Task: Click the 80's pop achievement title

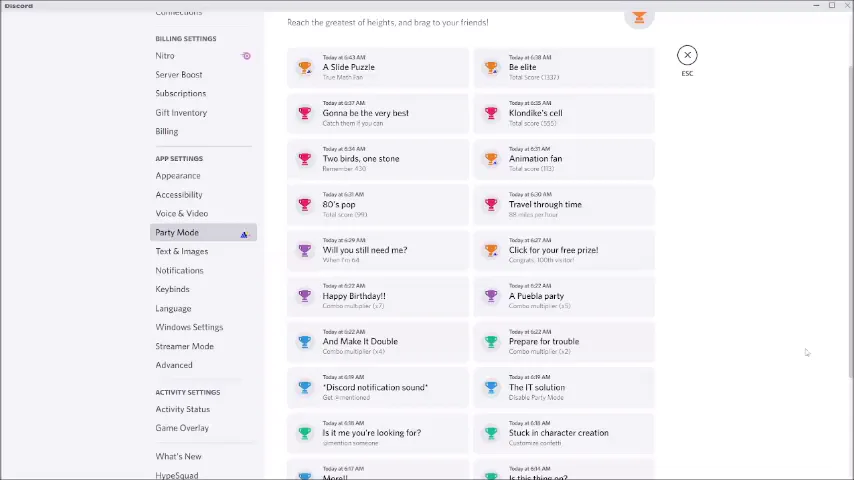Action: pos(339,204)
